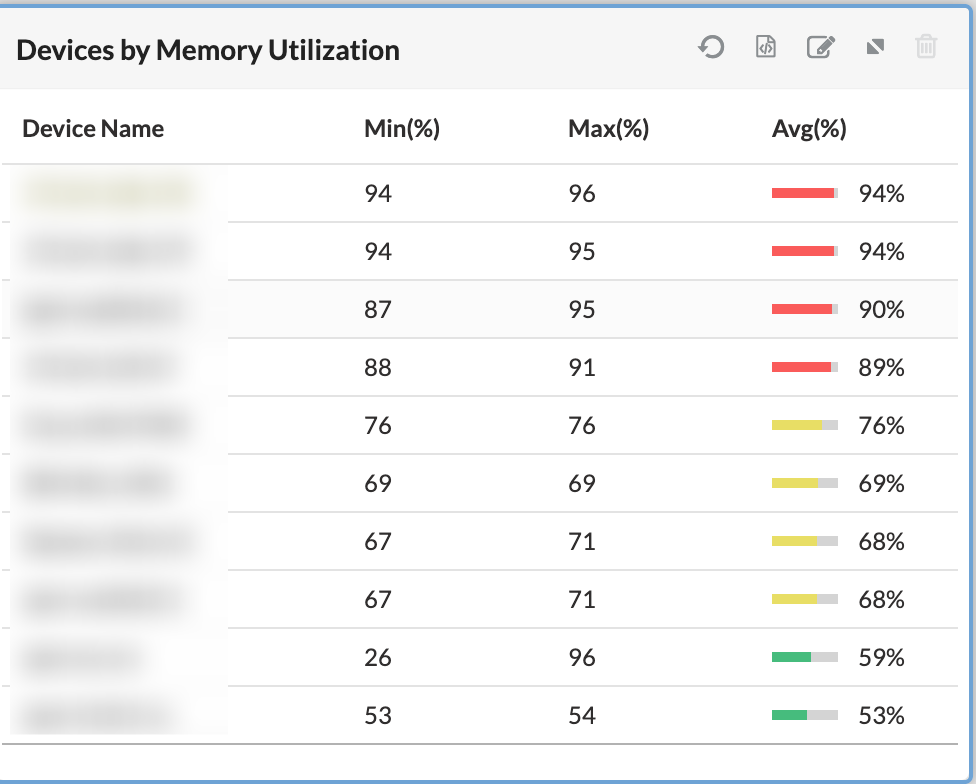Image resolution: width=976 pixels, height=784 pixels.
Task: Click the Devices by Memory Utilization title
Action: [208, 50]
